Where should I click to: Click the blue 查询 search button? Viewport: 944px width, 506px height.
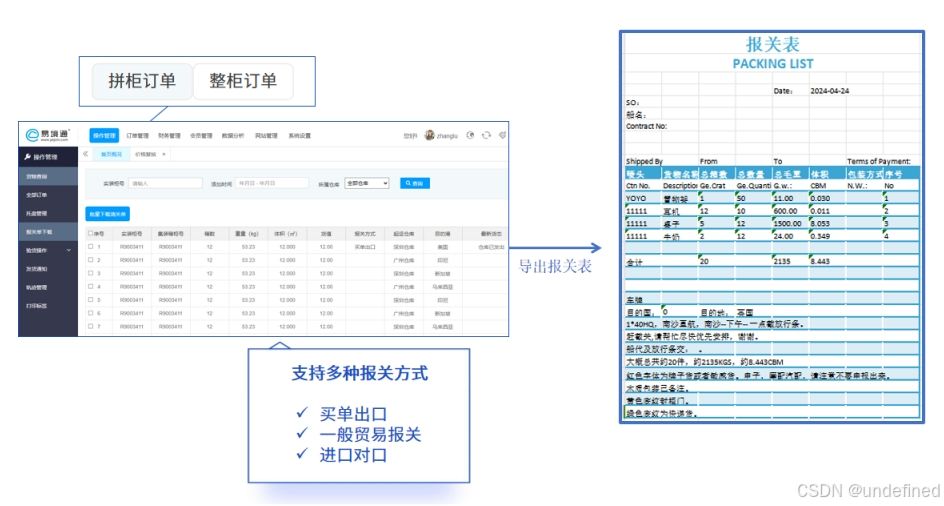coord(415,183)
